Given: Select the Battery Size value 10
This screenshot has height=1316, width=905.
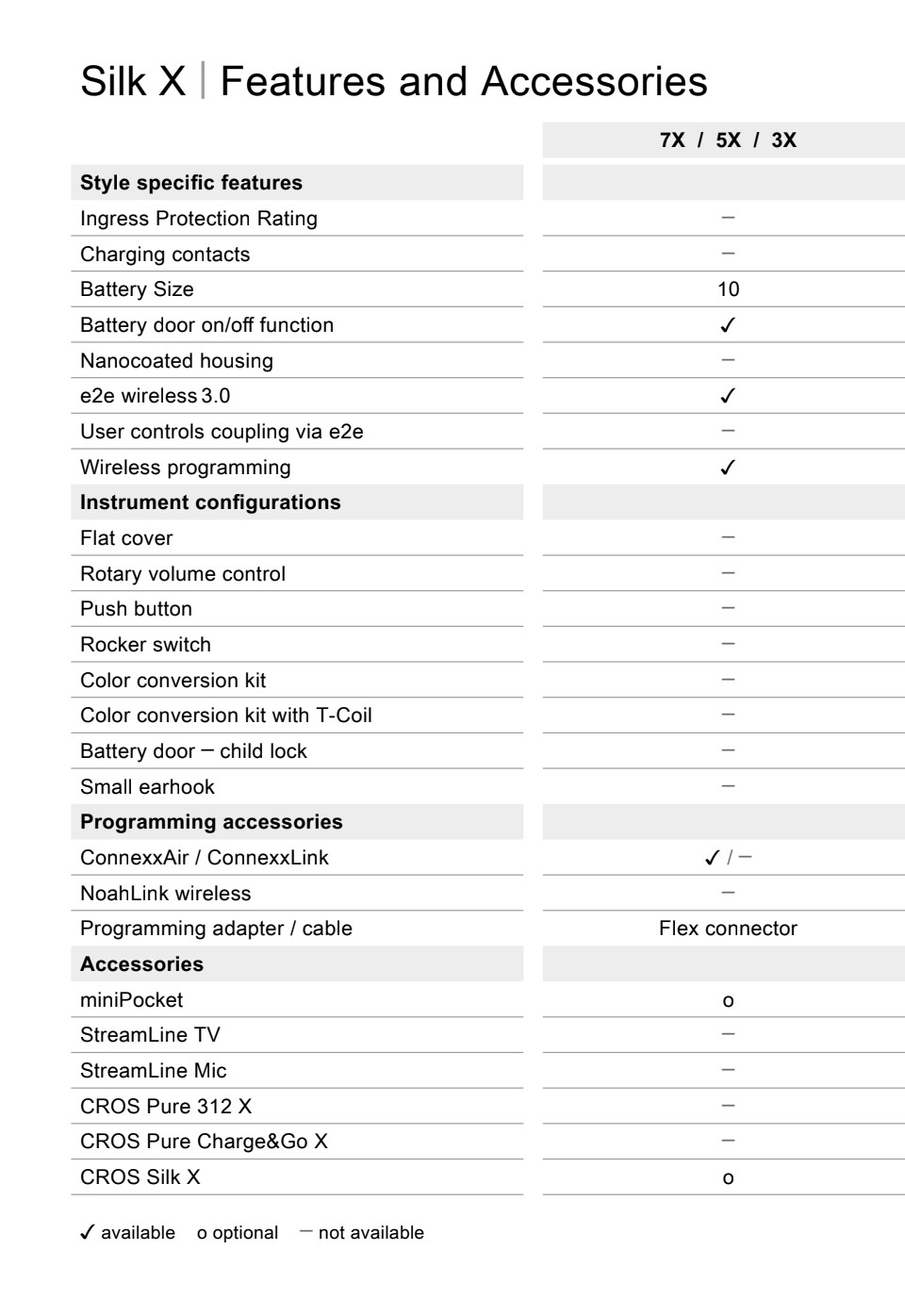Looking at the screenshot, I should click(x=728, y=289).
